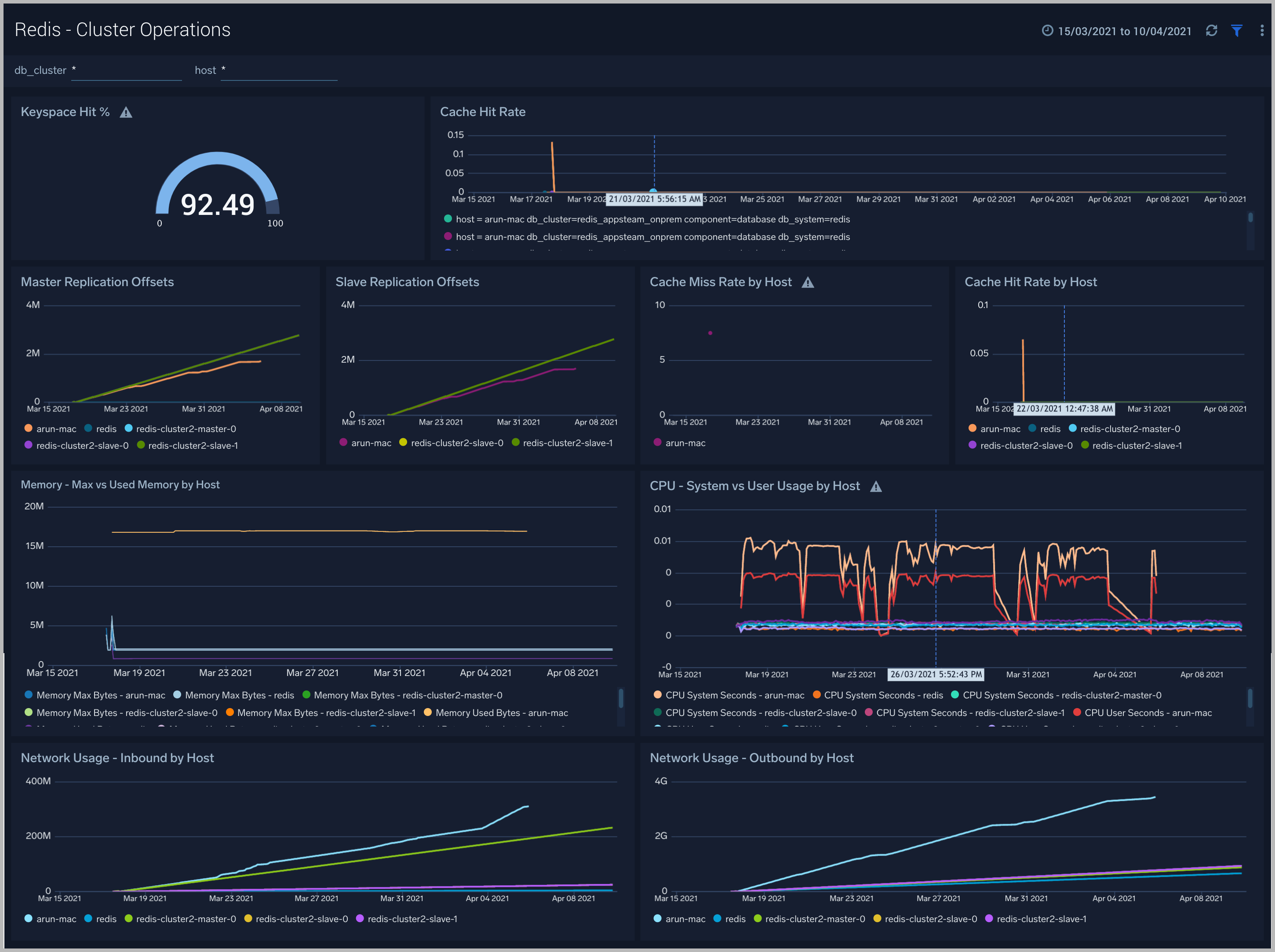Image resolution: width=1275 pixels, height=952 pixels.
Task: Click the warning icon beside Keyspace Hit %
Action: 126,112
